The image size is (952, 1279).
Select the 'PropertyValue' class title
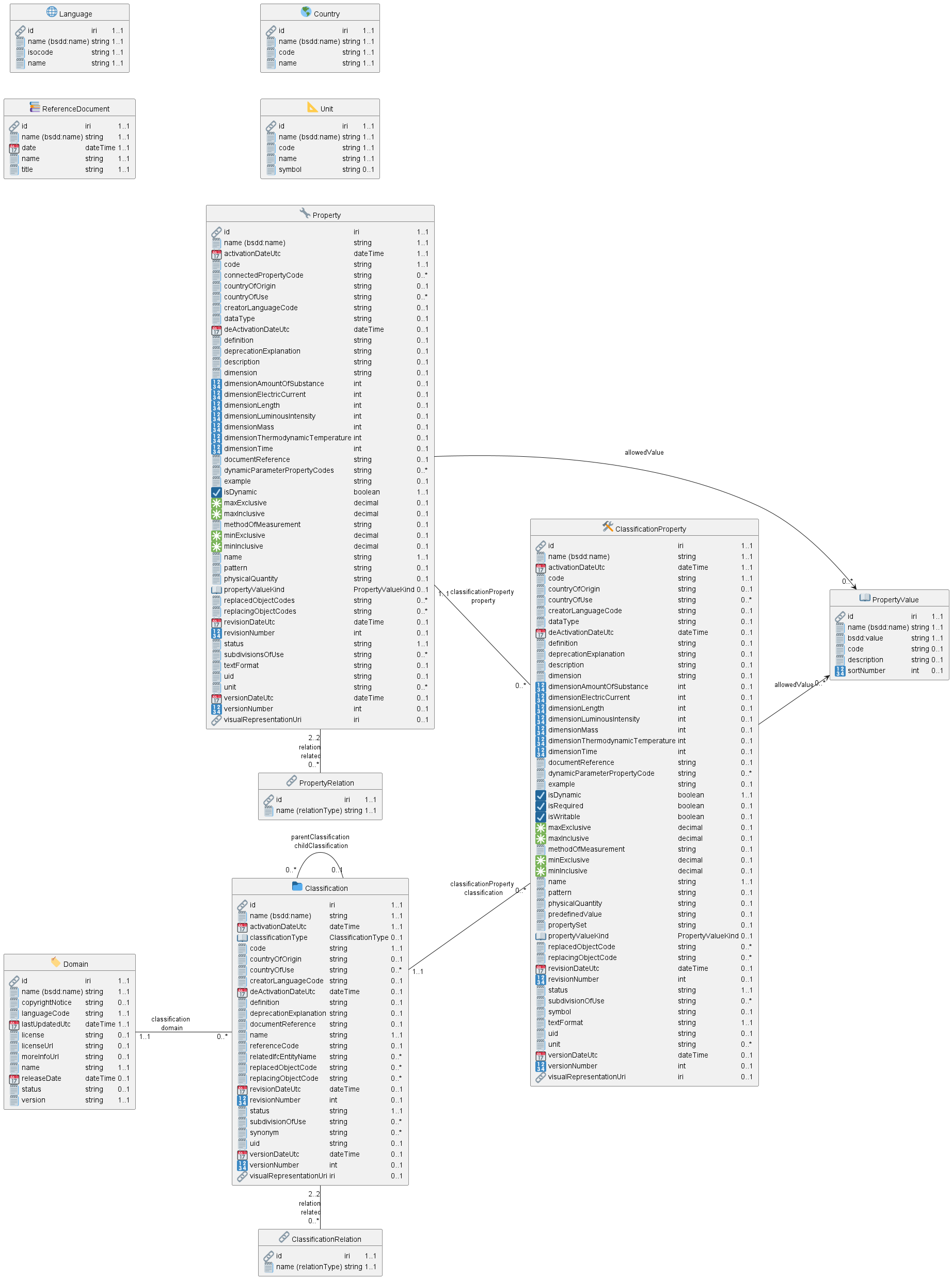[x=896, y=600]
